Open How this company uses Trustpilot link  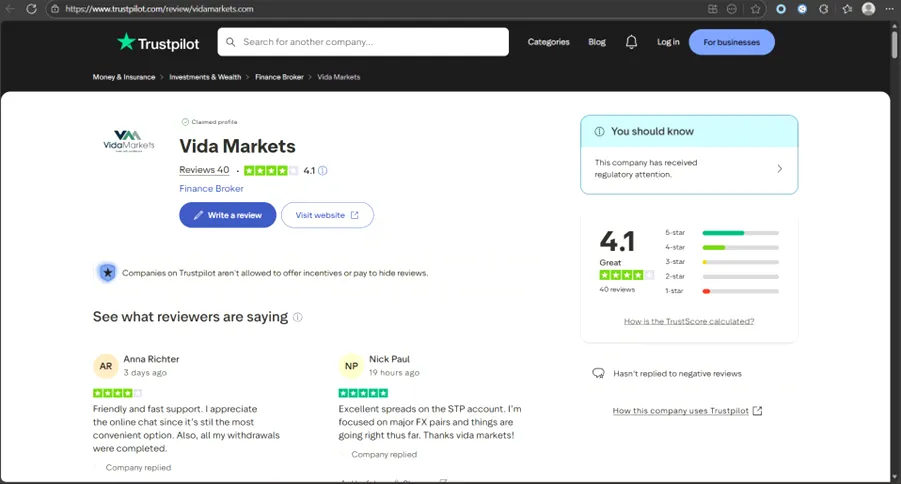coord(687,411)
